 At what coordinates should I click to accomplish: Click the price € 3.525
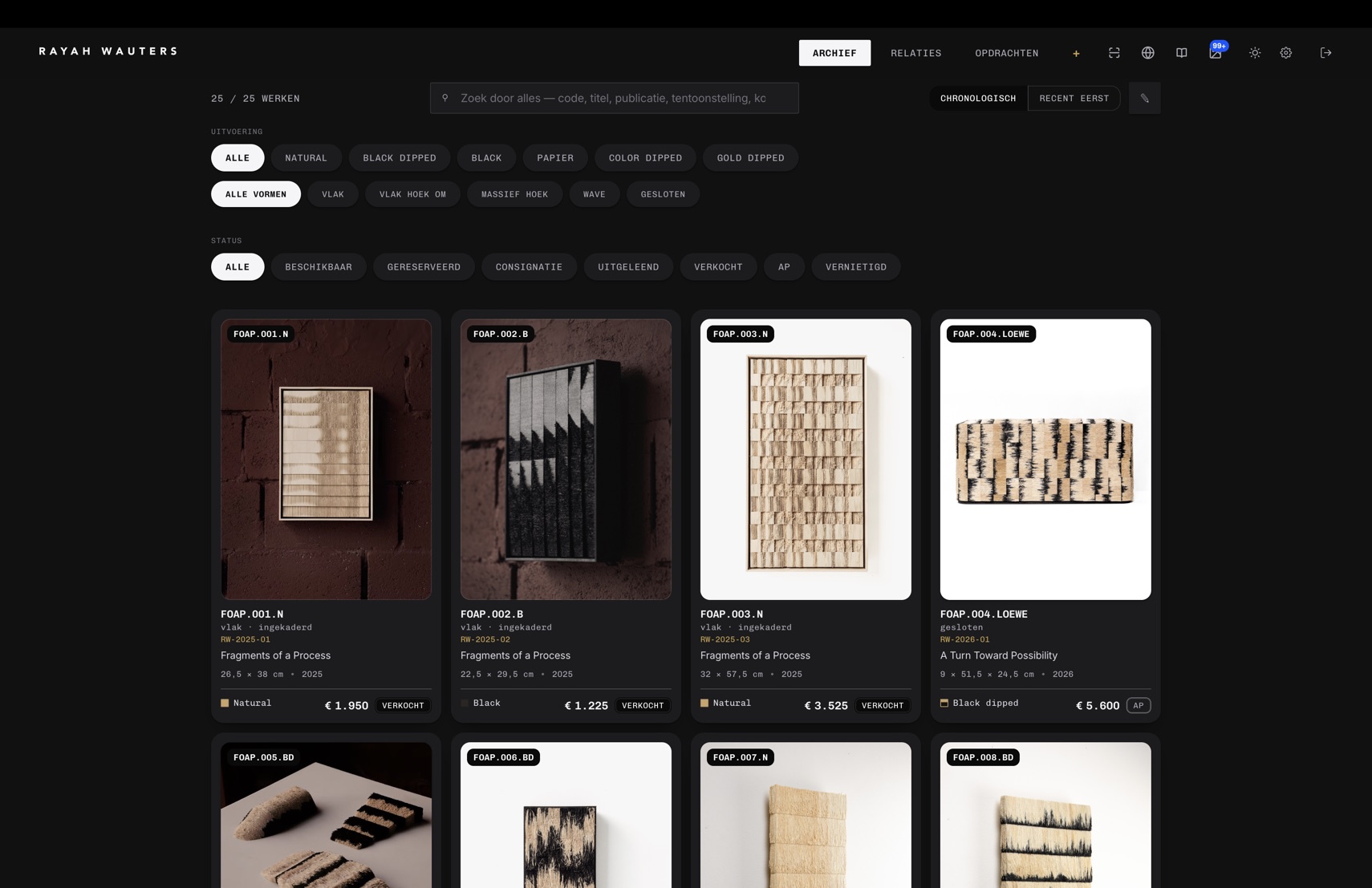point(826,706)
